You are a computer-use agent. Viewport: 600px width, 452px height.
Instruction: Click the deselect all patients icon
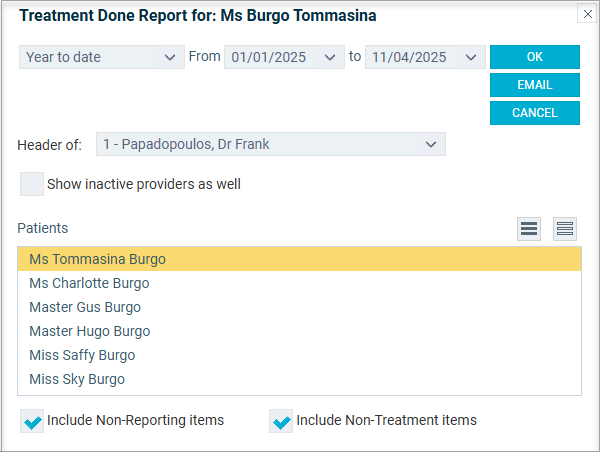pyautogui.click(x=565, y=229)
